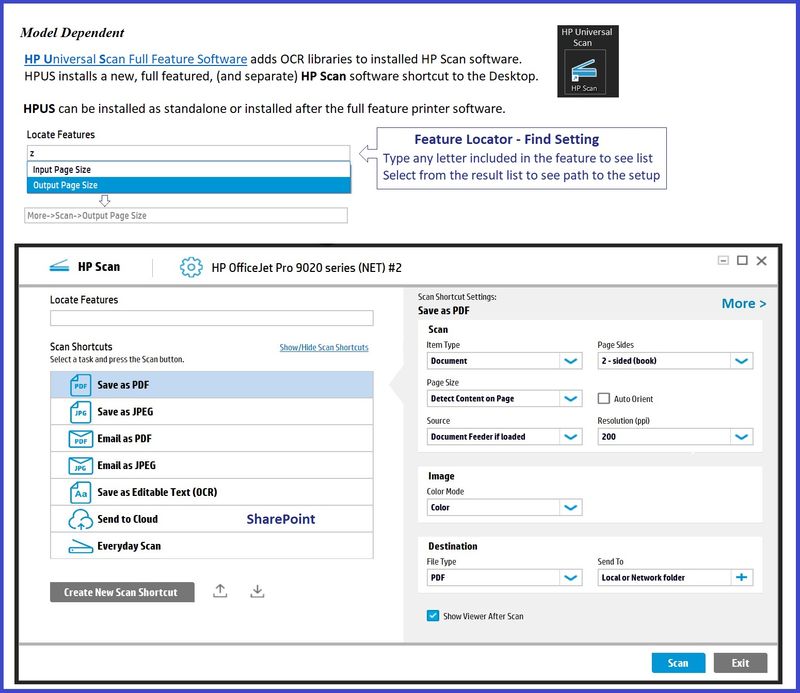Click the Email as JPEG envelope icon

[x=81, y=466]
